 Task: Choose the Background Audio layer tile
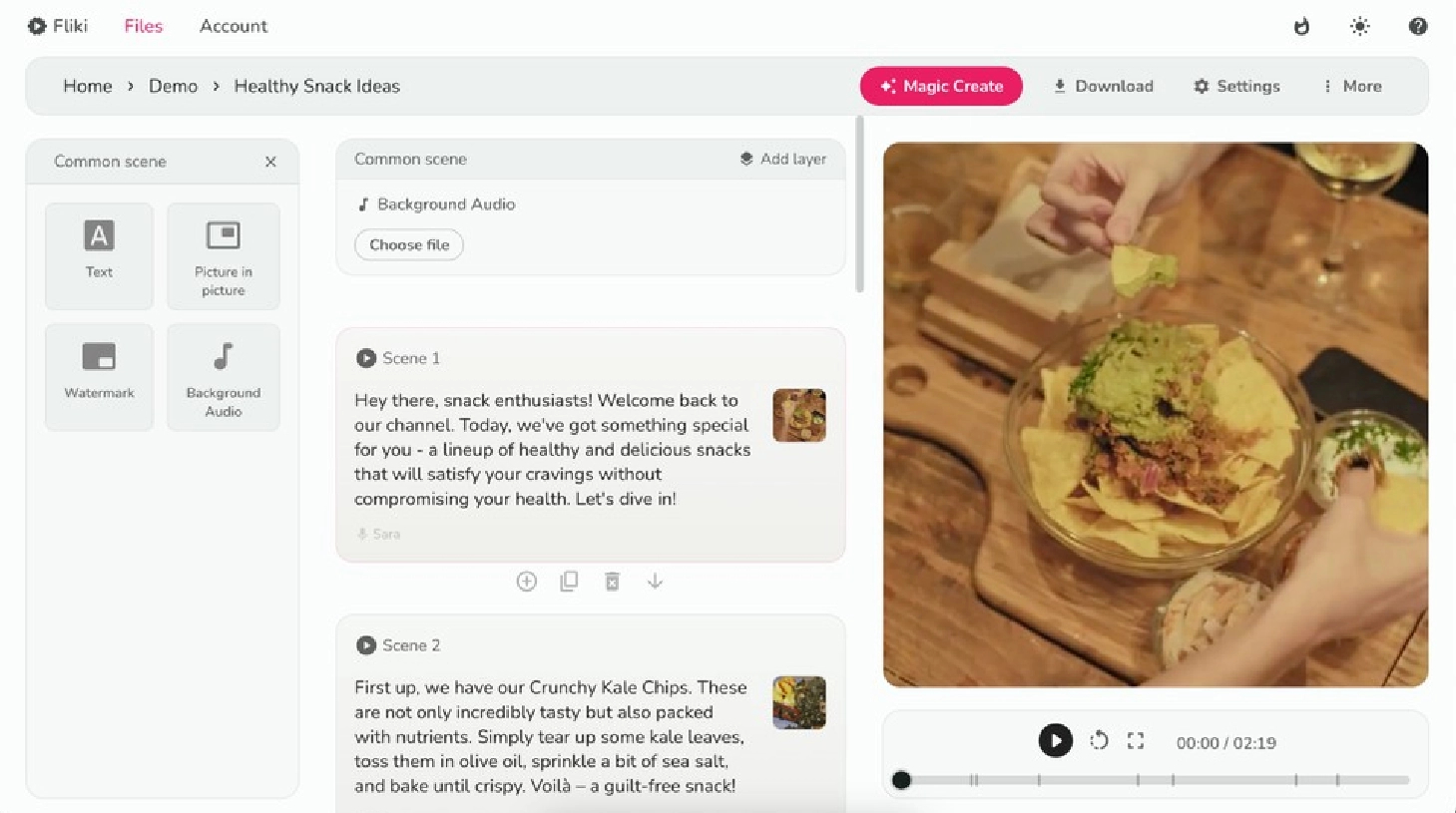(x=224, y=377)
